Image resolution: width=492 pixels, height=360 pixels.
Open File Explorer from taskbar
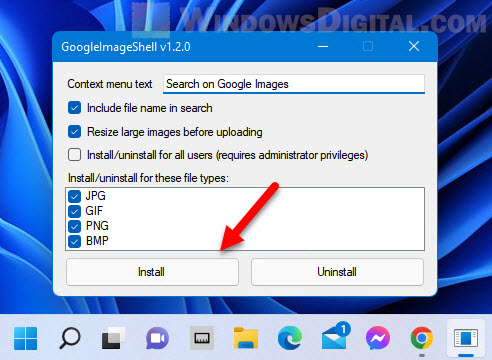pos(246,338)
